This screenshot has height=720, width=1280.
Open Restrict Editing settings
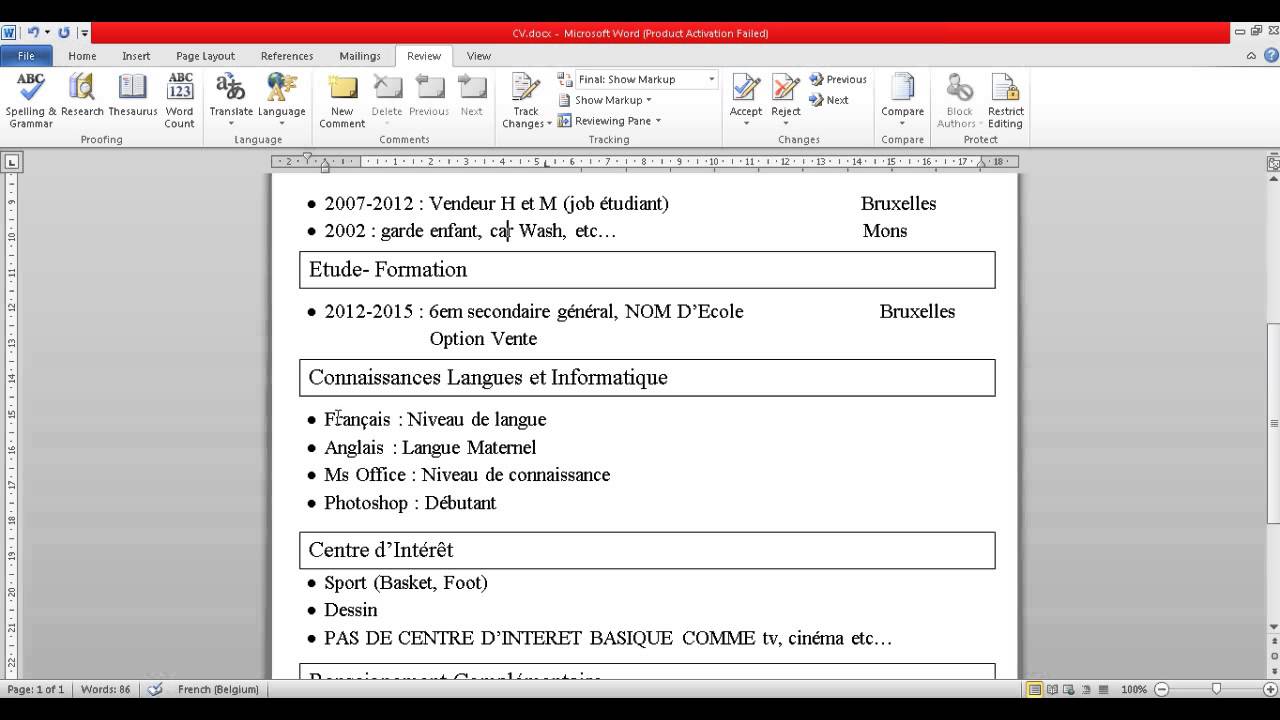point(1005,97)
